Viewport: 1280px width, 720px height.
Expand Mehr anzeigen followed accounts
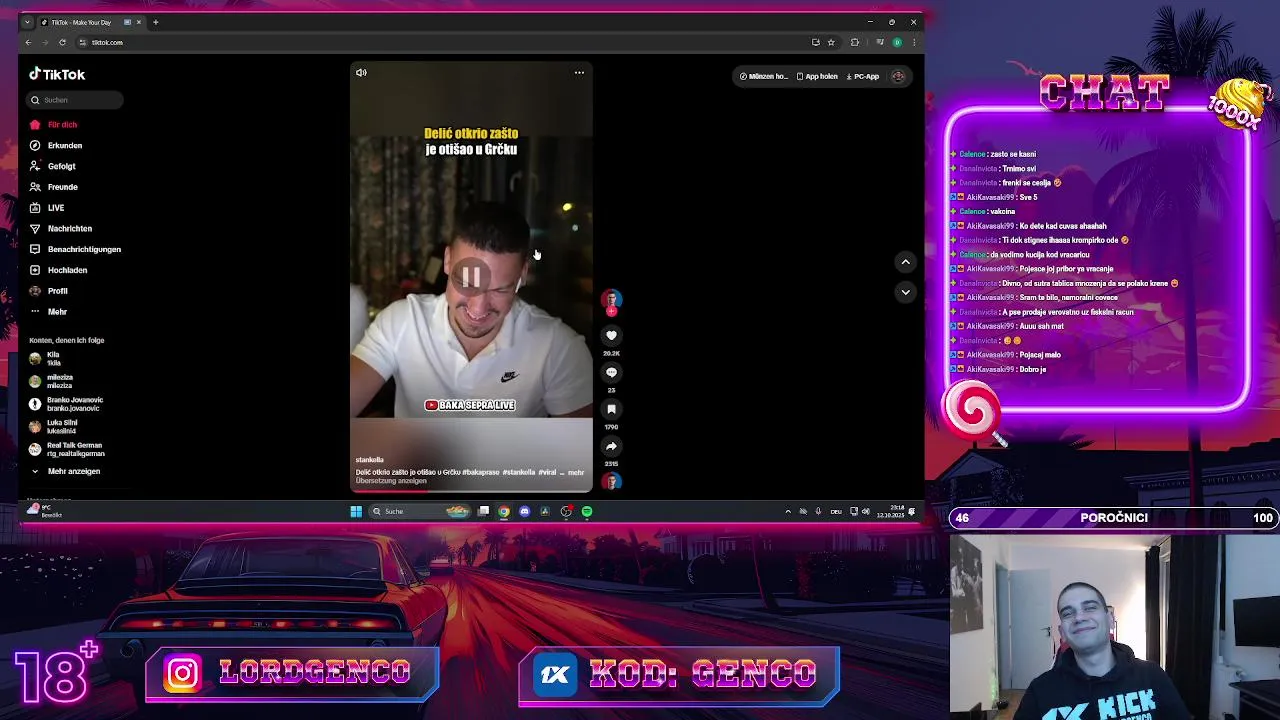65,471
